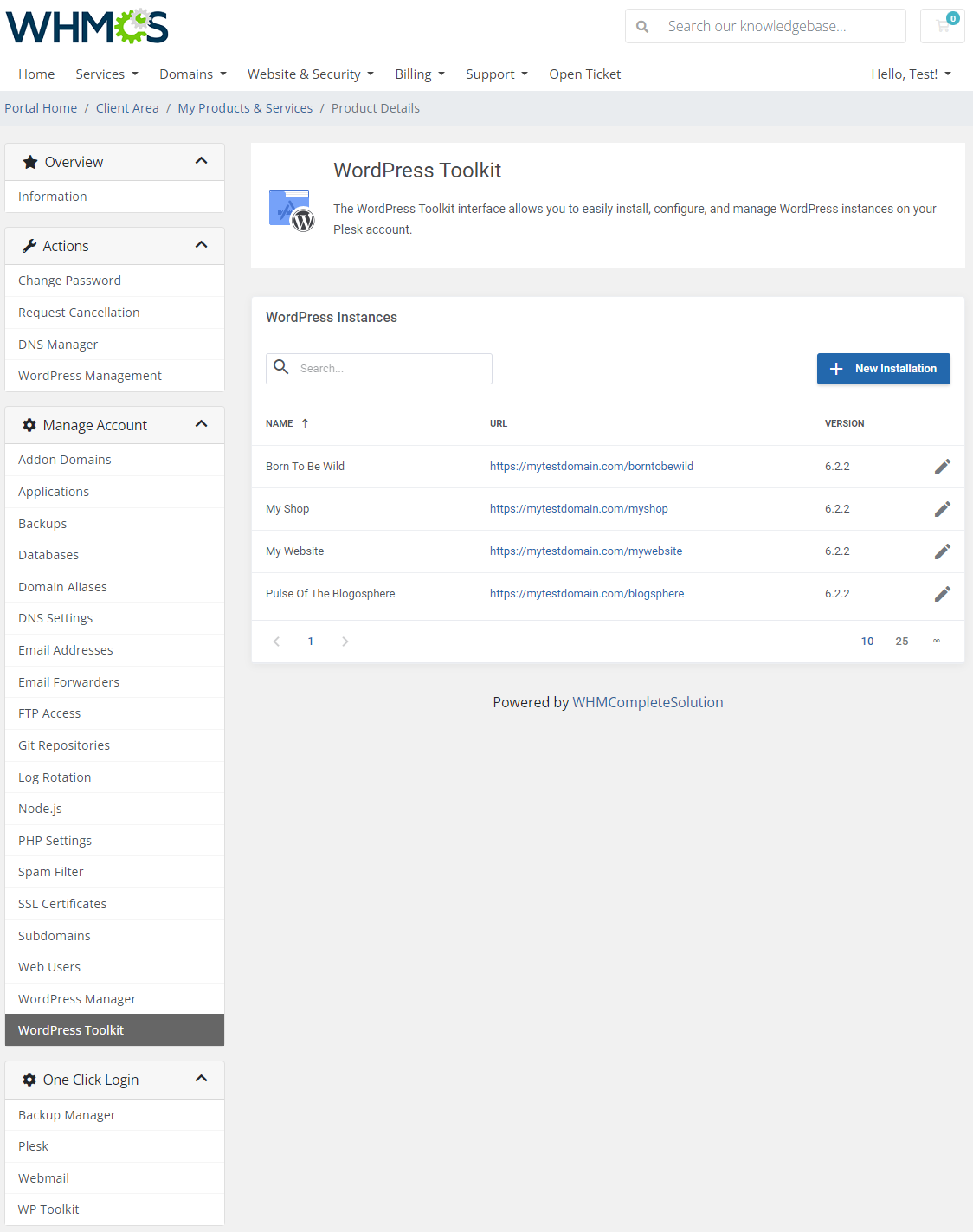Image resolution: width=973 pixels, height=1232 pixels.
Task: Show 25 entries per page
Action: coord(902,642)
